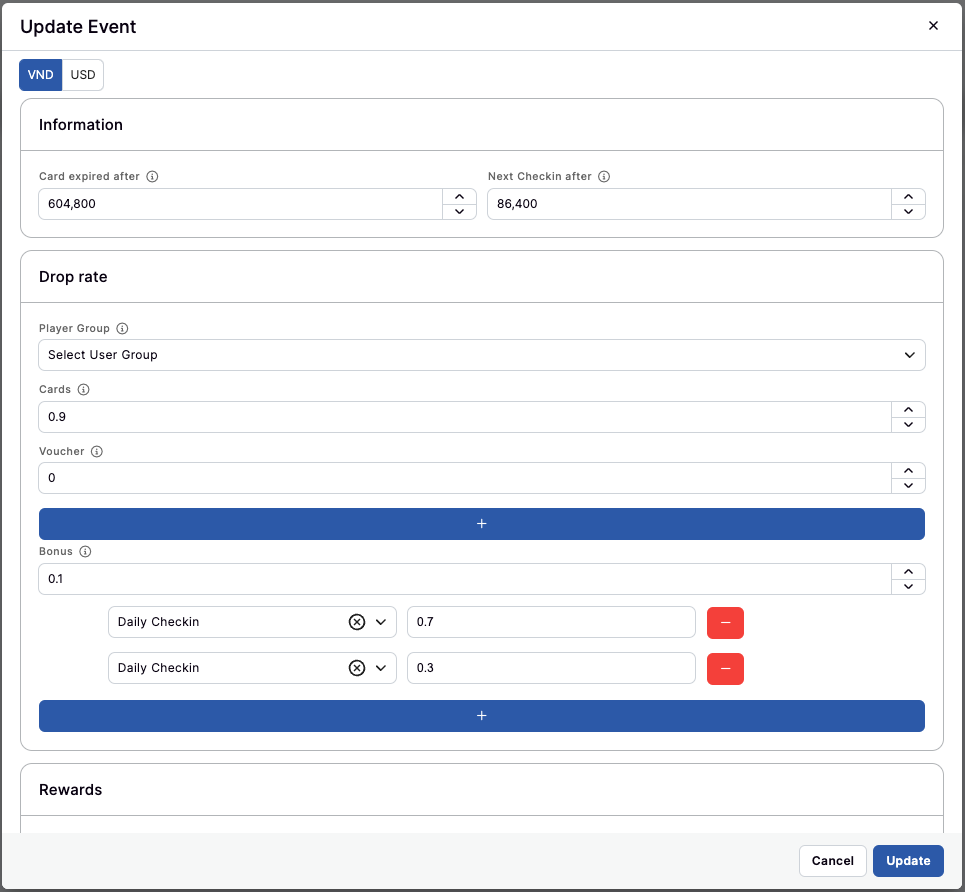Decrease the Next Checkin after value
The image size is (965, 892).
coord(908,212)
